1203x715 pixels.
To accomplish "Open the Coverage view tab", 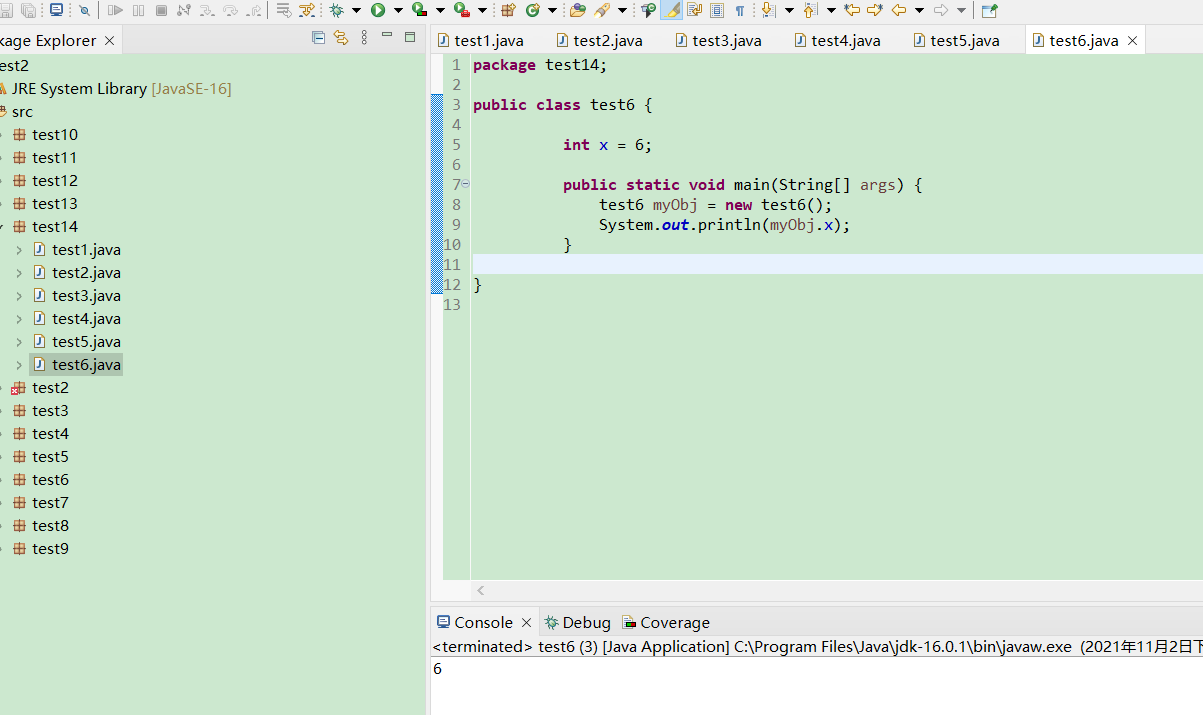I will (666, 622).
